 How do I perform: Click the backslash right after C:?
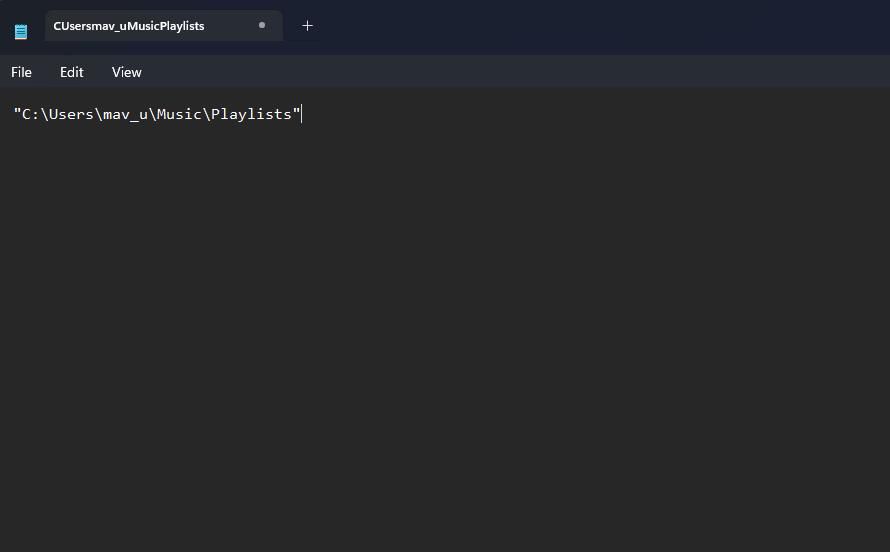(44, 114)
